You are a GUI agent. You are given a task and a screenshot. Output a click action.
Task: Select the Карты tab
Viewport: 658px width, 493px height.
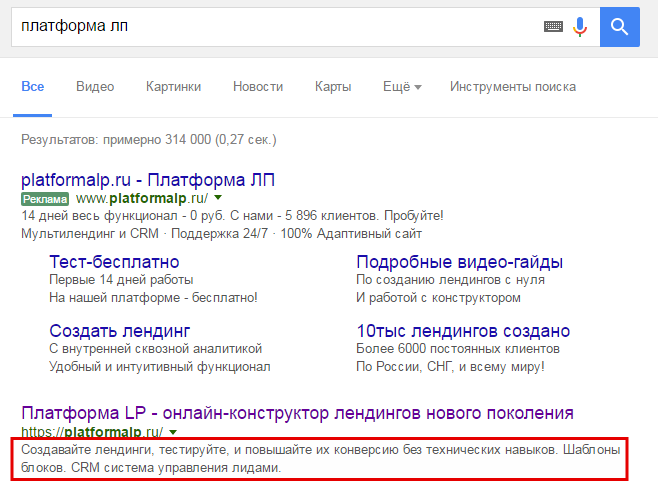pyautogui.click(x=332, y=87)
